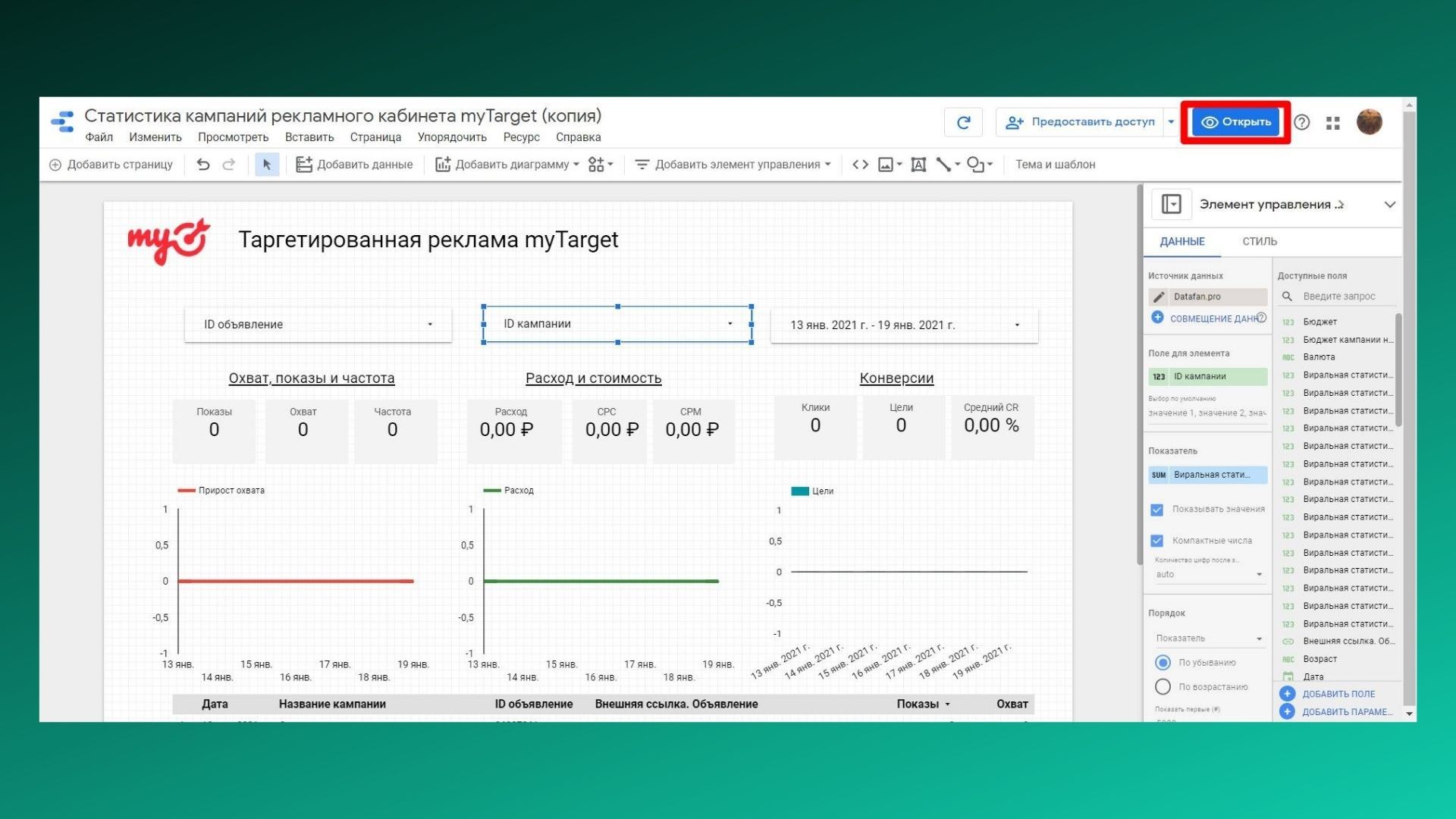The image size is (1456, 819).
Task: Open the ID кампании dropdown filter
Action: tap(617, 324)
